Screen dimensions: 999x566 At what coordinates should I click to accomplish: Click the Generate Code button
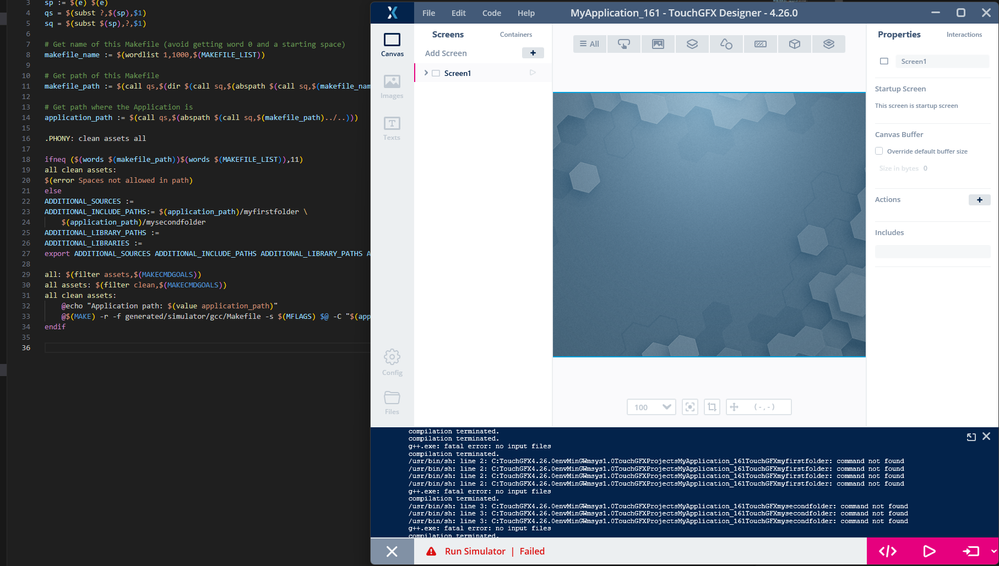click(x=887, y=551)
